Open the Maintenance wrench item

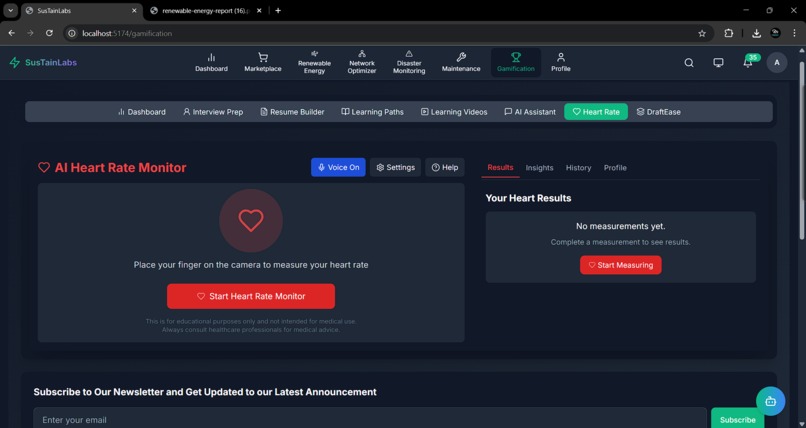click(x=461, y=63)
